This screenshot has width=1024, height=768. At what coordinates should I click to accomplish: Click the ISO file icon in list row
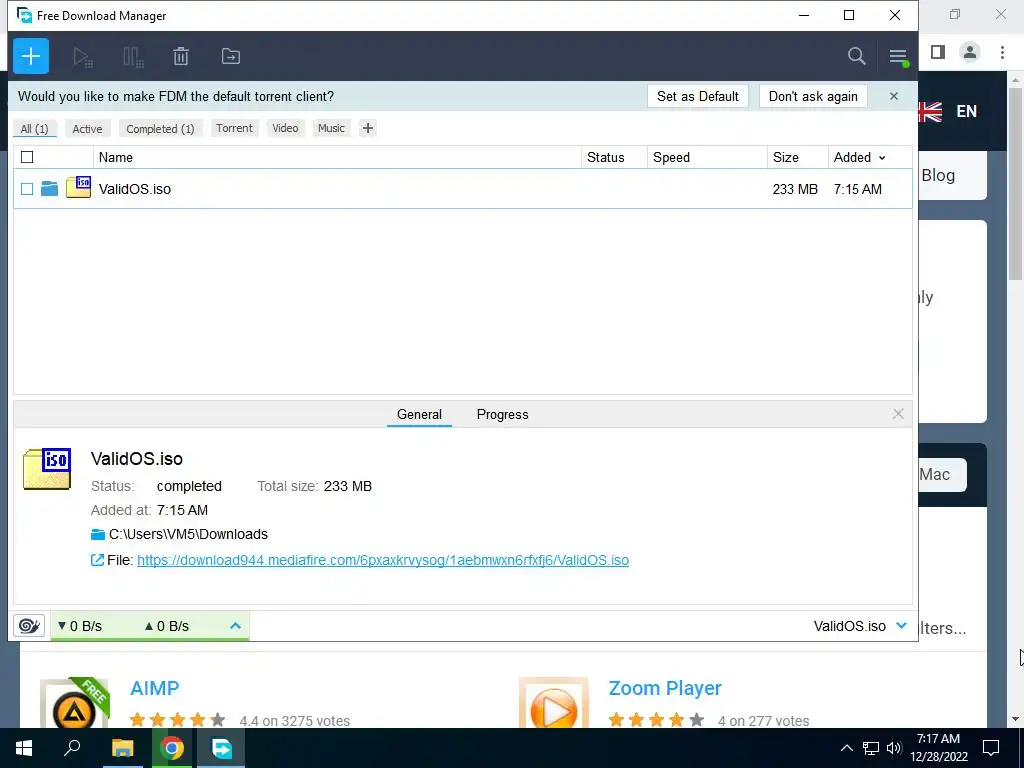point(78,187)
